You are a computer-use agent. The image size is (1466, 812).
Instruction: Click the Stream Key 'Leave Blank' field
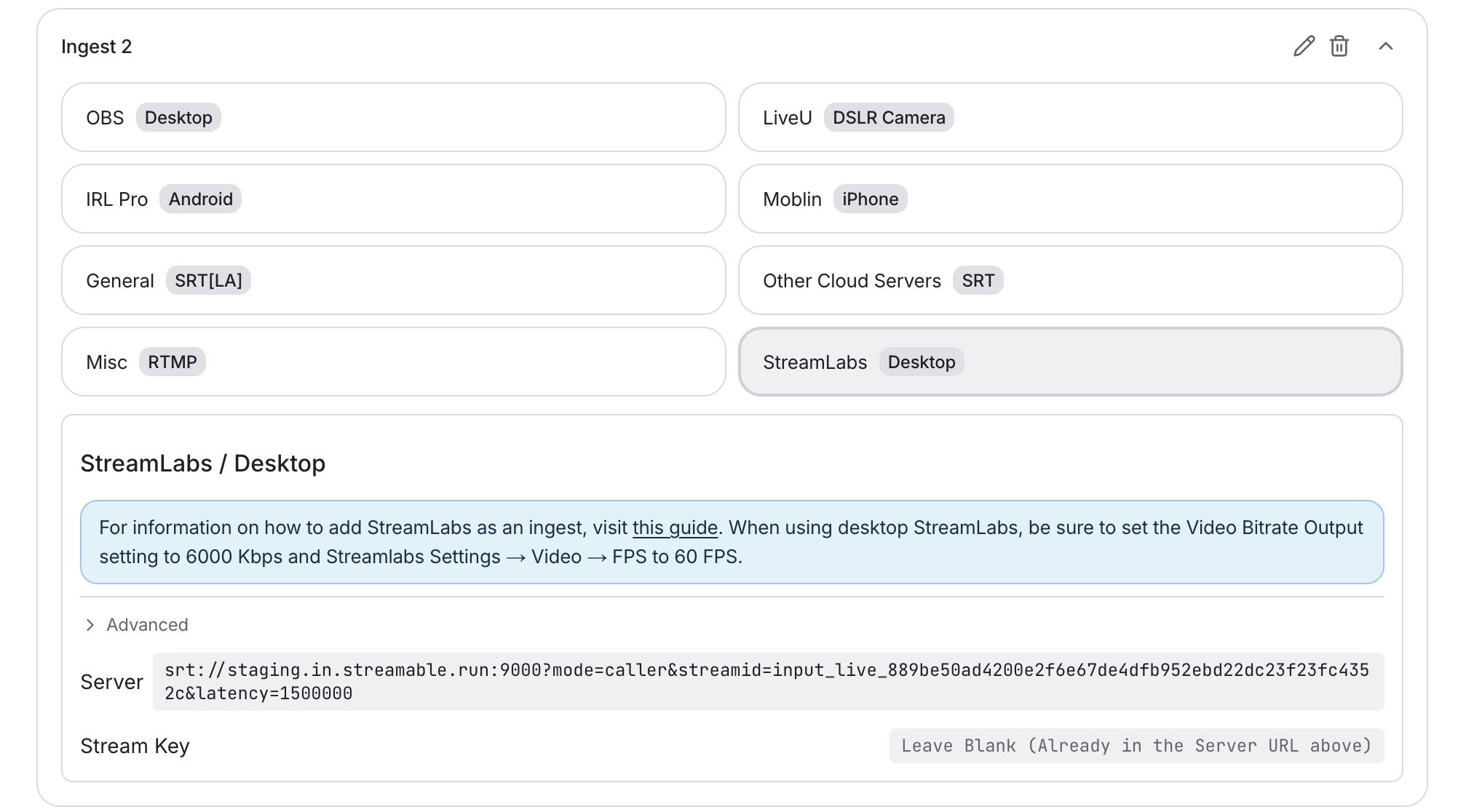click(1136, 746)
